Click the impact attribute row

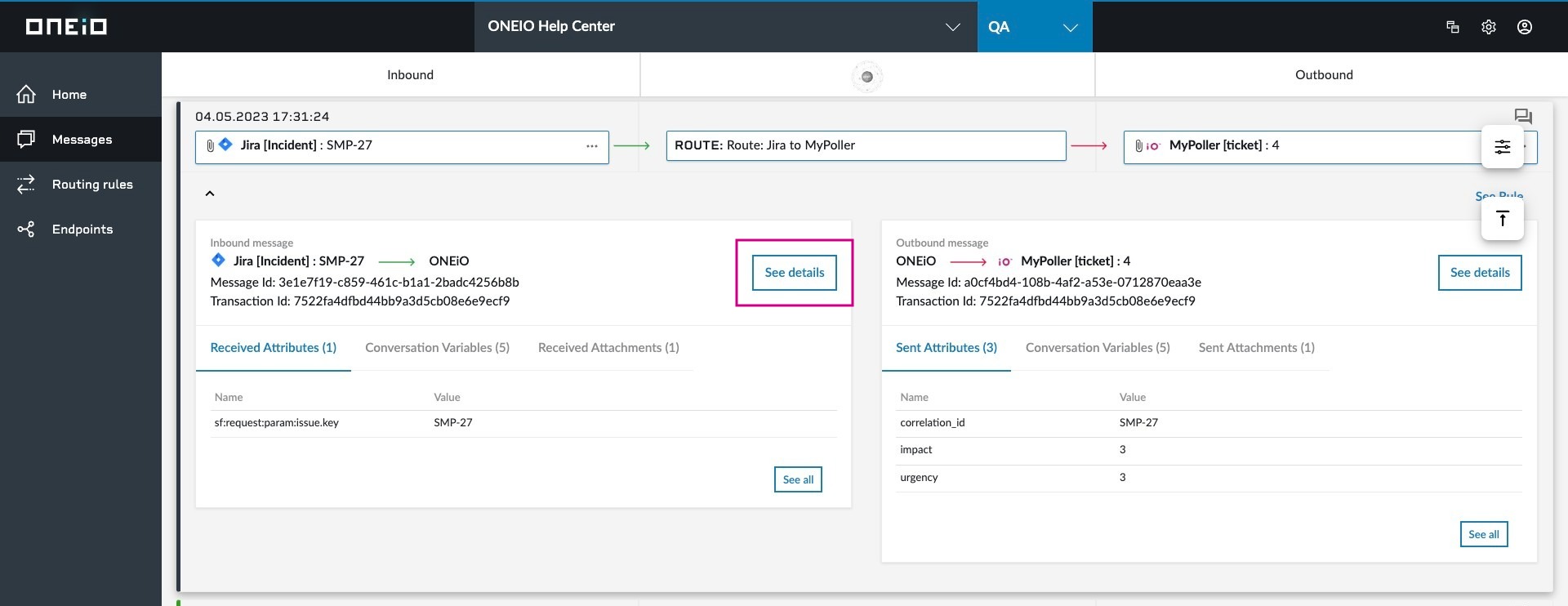tap(1209, 450)
